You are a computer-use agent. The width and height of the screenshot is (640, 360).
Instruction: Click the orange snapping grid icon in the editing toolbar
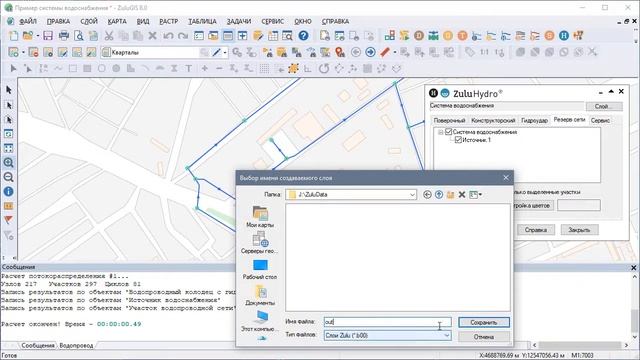[x=293, y=69]
